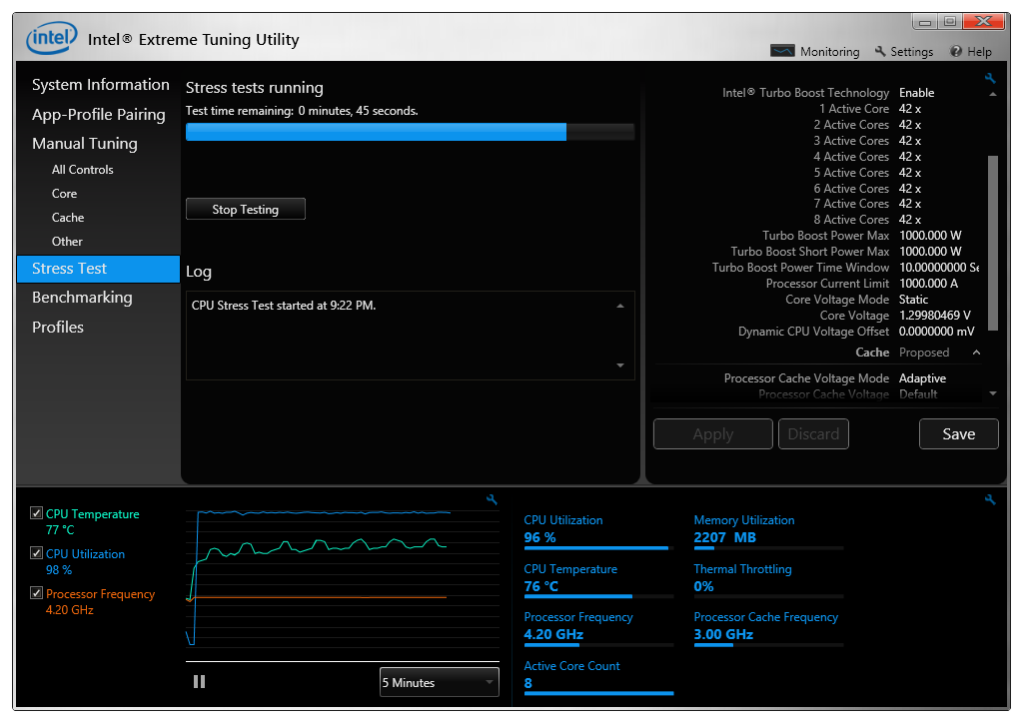Pause the monitoring graph

[x=199, y=681]
